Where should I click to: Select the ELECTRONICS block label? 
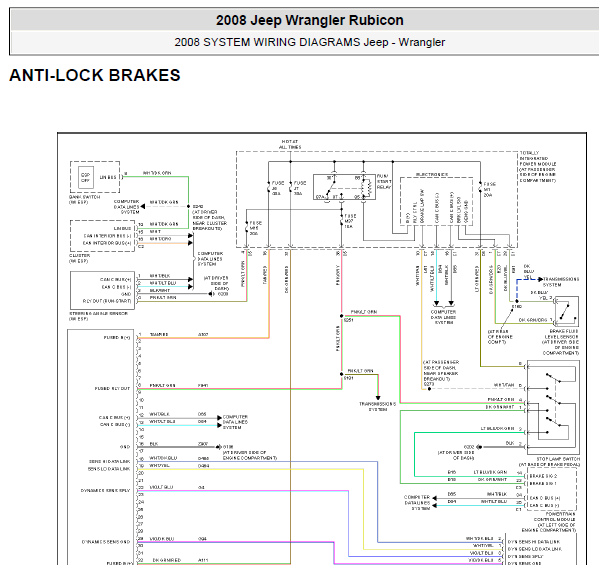click(x=432, y=175)
